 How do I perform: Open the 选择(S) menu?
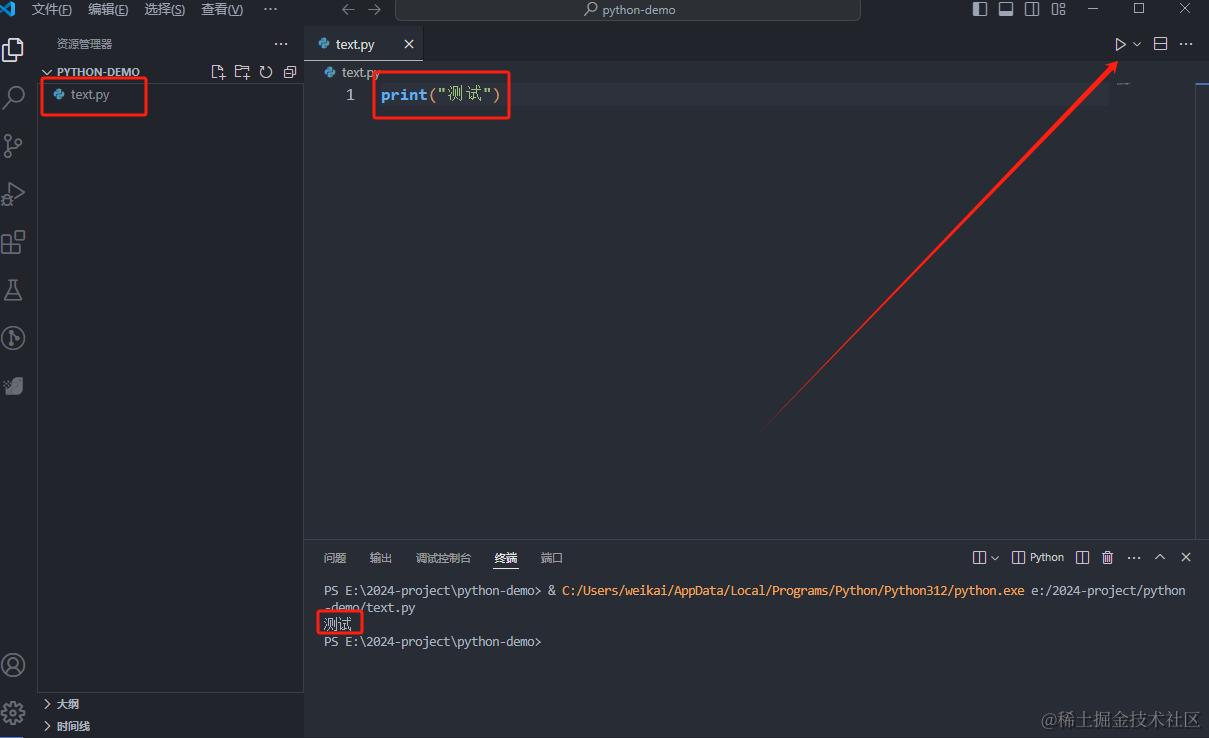pos(165,9)
